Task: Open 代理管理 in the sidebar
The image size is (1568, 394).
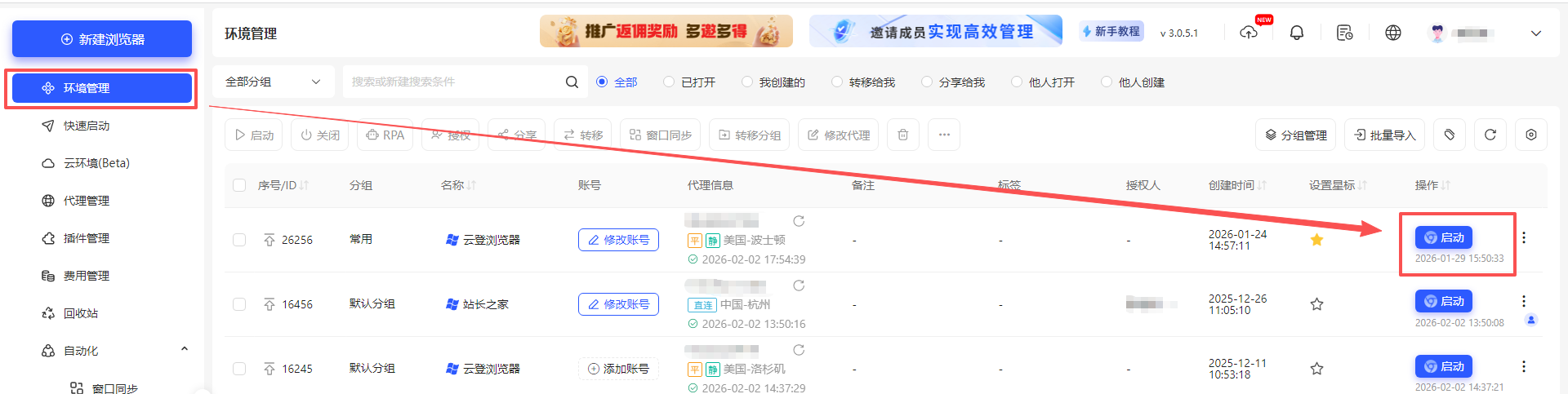Action: (x=87, y=201)
